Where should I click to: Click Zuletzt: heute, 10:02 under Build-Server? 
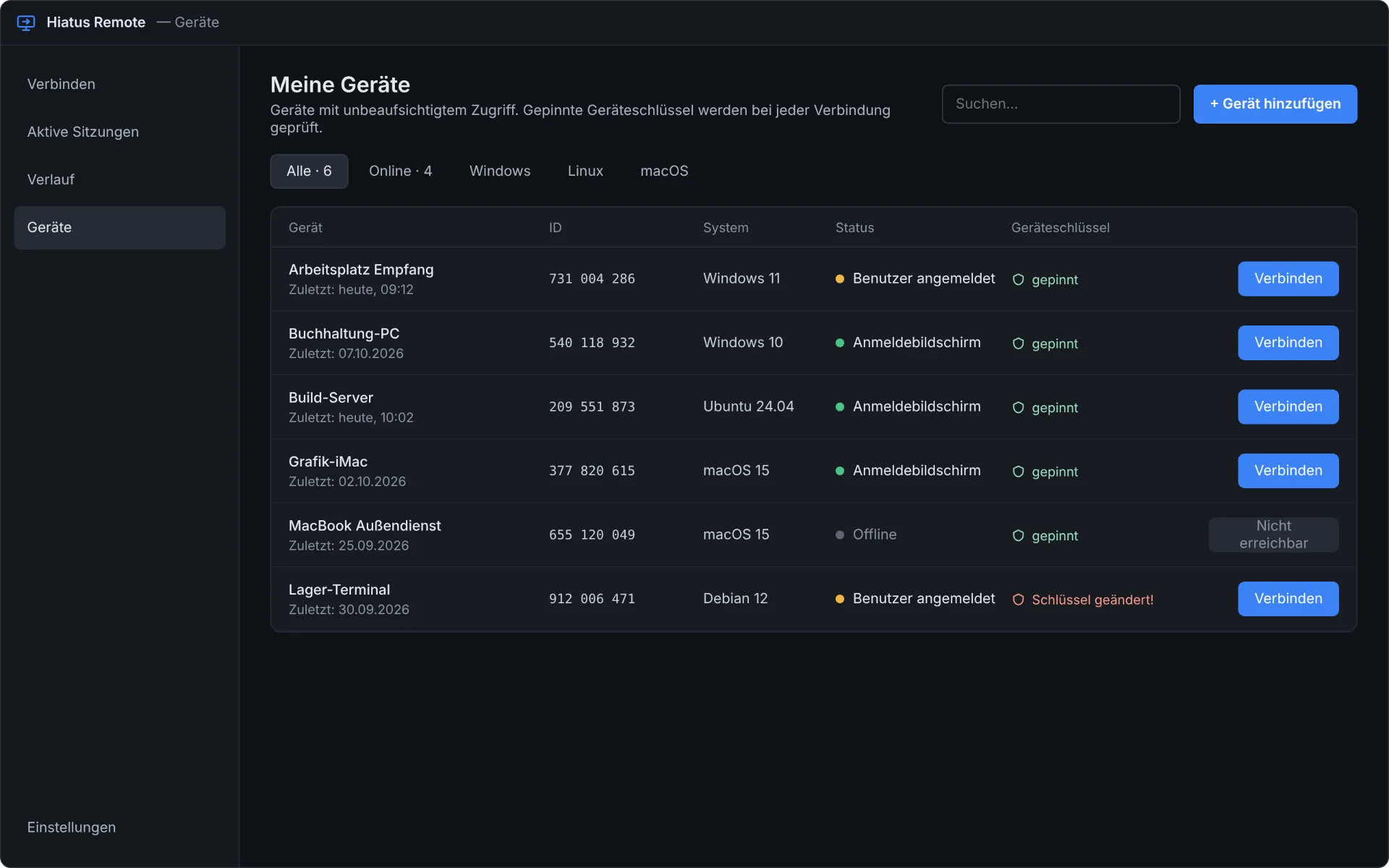[351, 417]
